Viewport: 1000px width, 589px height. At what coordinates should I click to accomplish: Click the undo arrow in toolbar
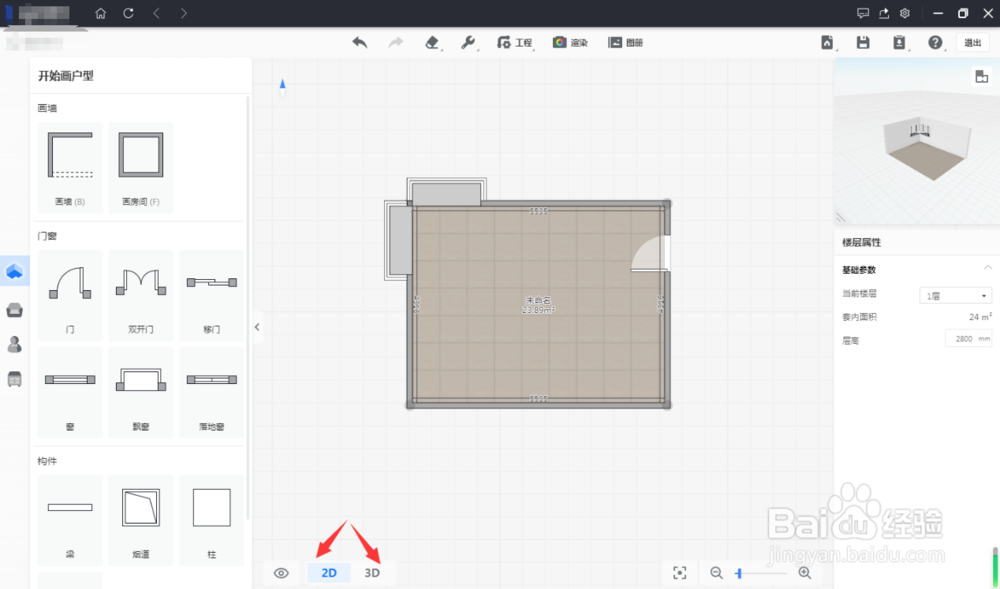coord(360,43)
